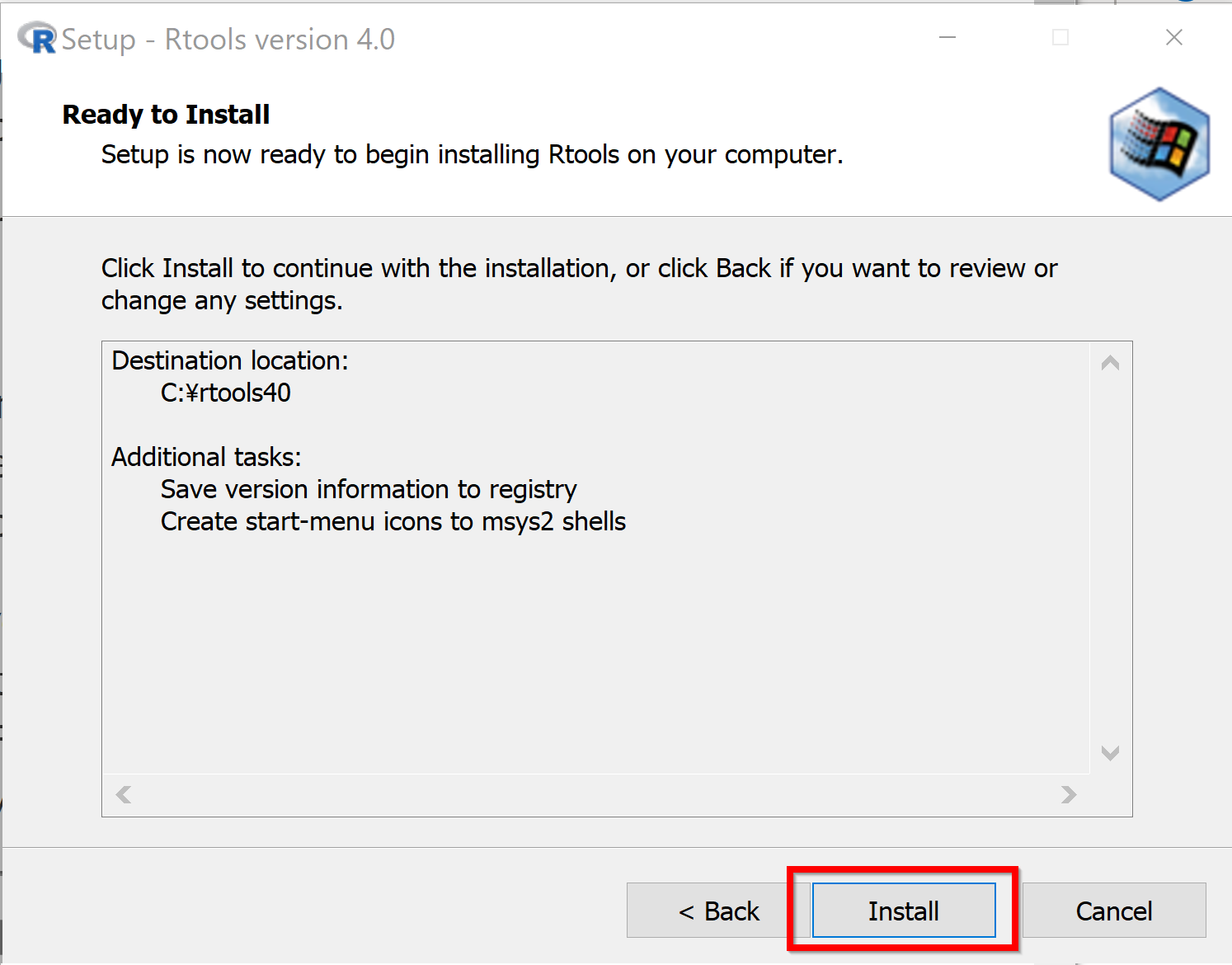
Task: Click the 'Additional tasks:' heading line
Action: pyautogui.click(x=206, y=457)
